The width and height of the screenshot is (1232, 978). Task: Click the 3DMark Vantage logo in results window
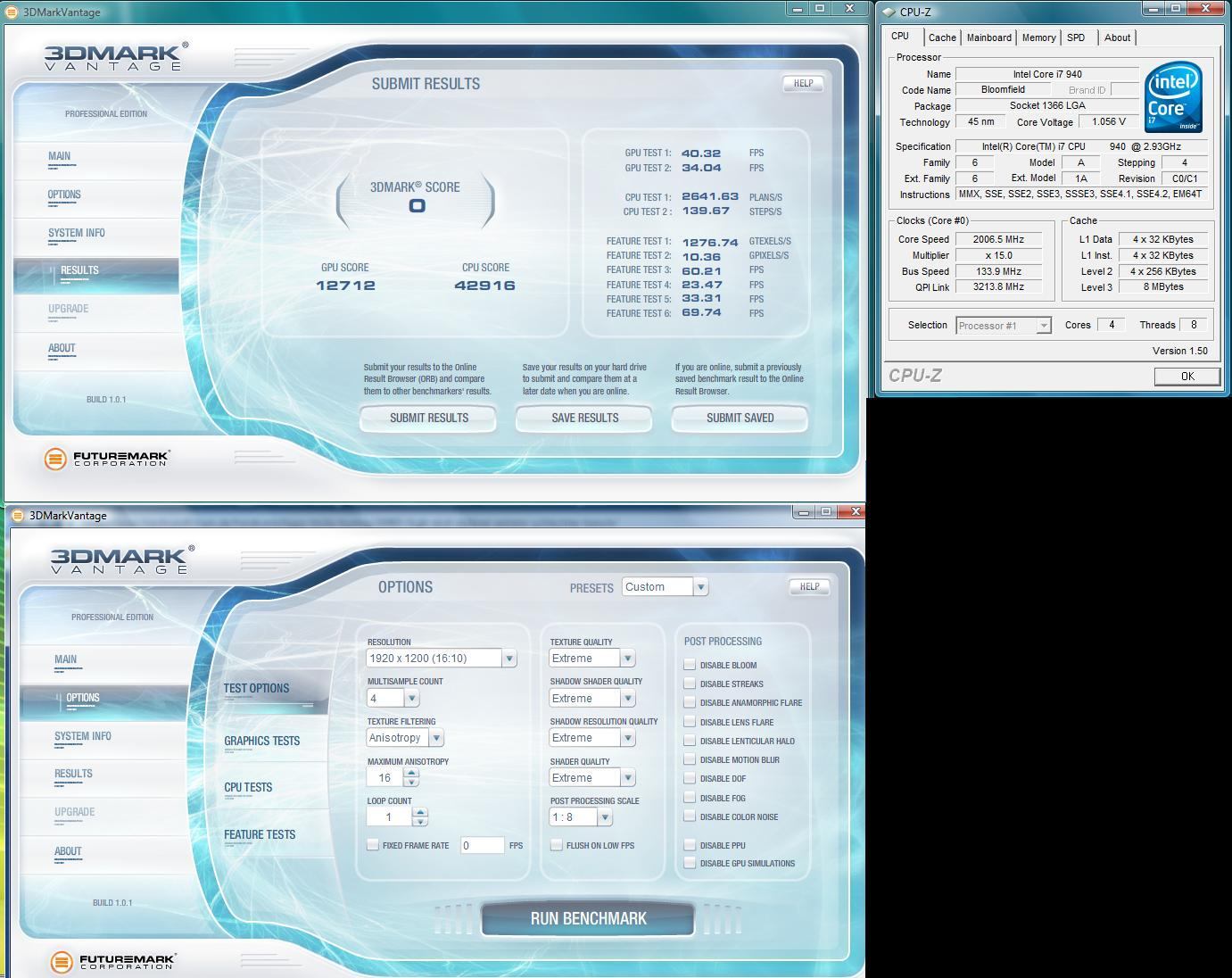(116, 56)
